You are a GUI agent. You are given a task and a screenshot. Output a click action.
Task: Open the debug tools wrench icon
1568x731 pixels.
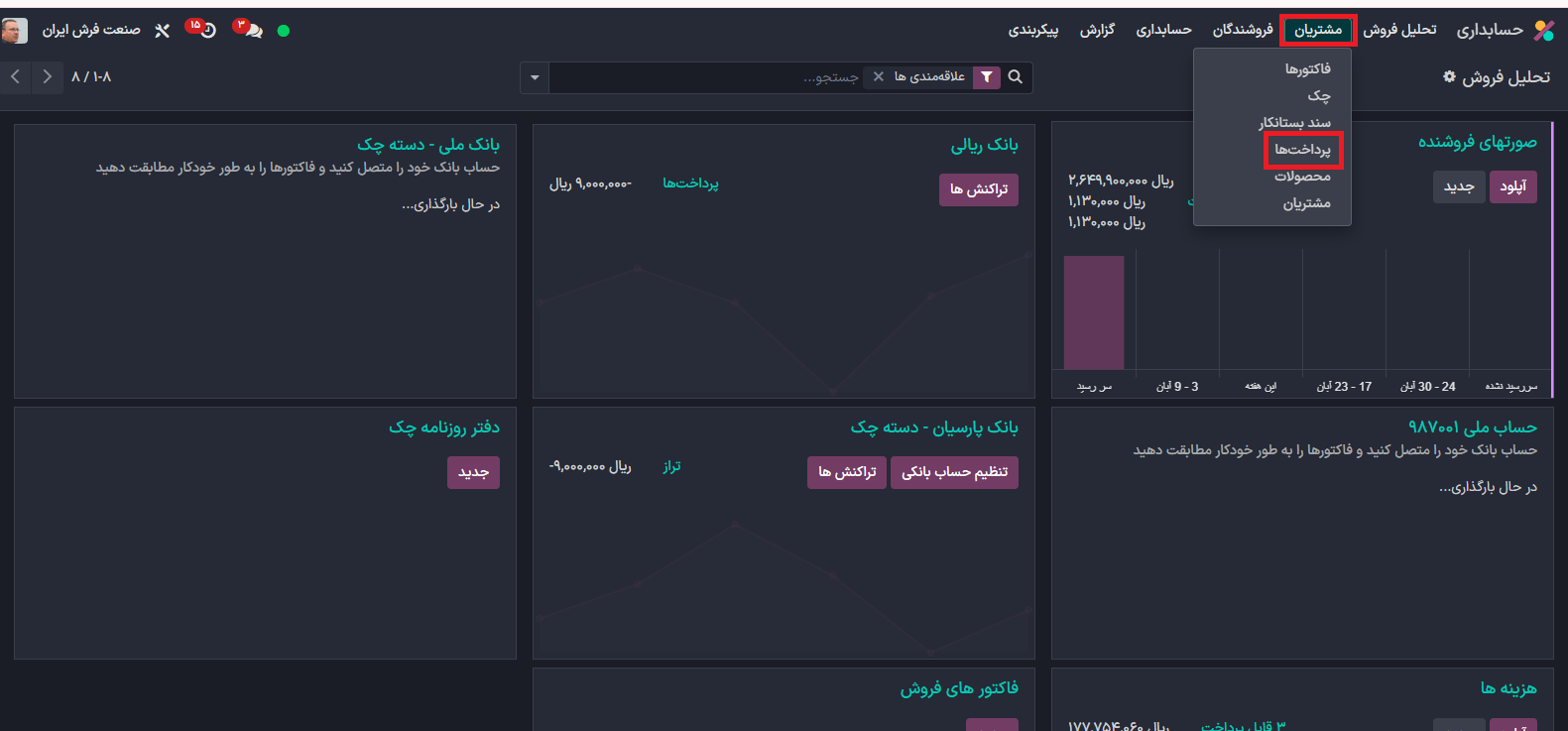coord(163,31)
